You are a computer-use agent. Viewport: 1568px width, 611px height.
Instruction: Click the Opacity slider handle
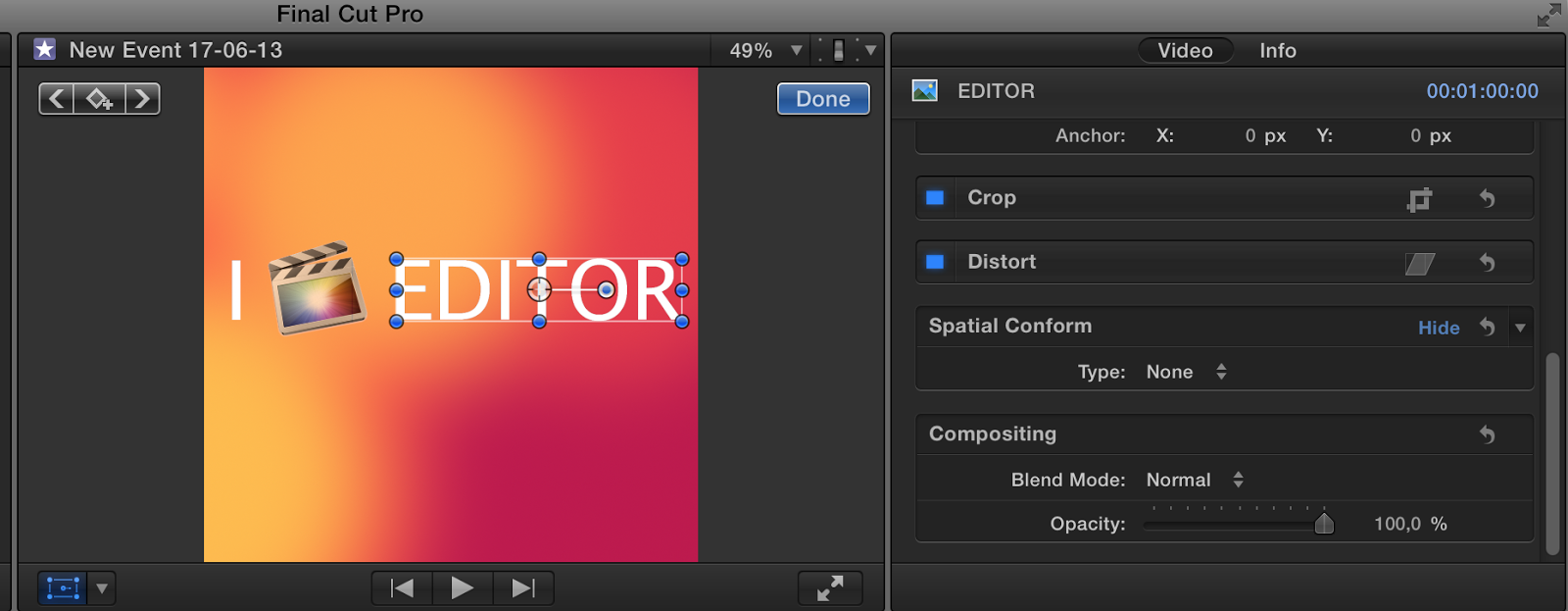click(x=1324, y=524)
